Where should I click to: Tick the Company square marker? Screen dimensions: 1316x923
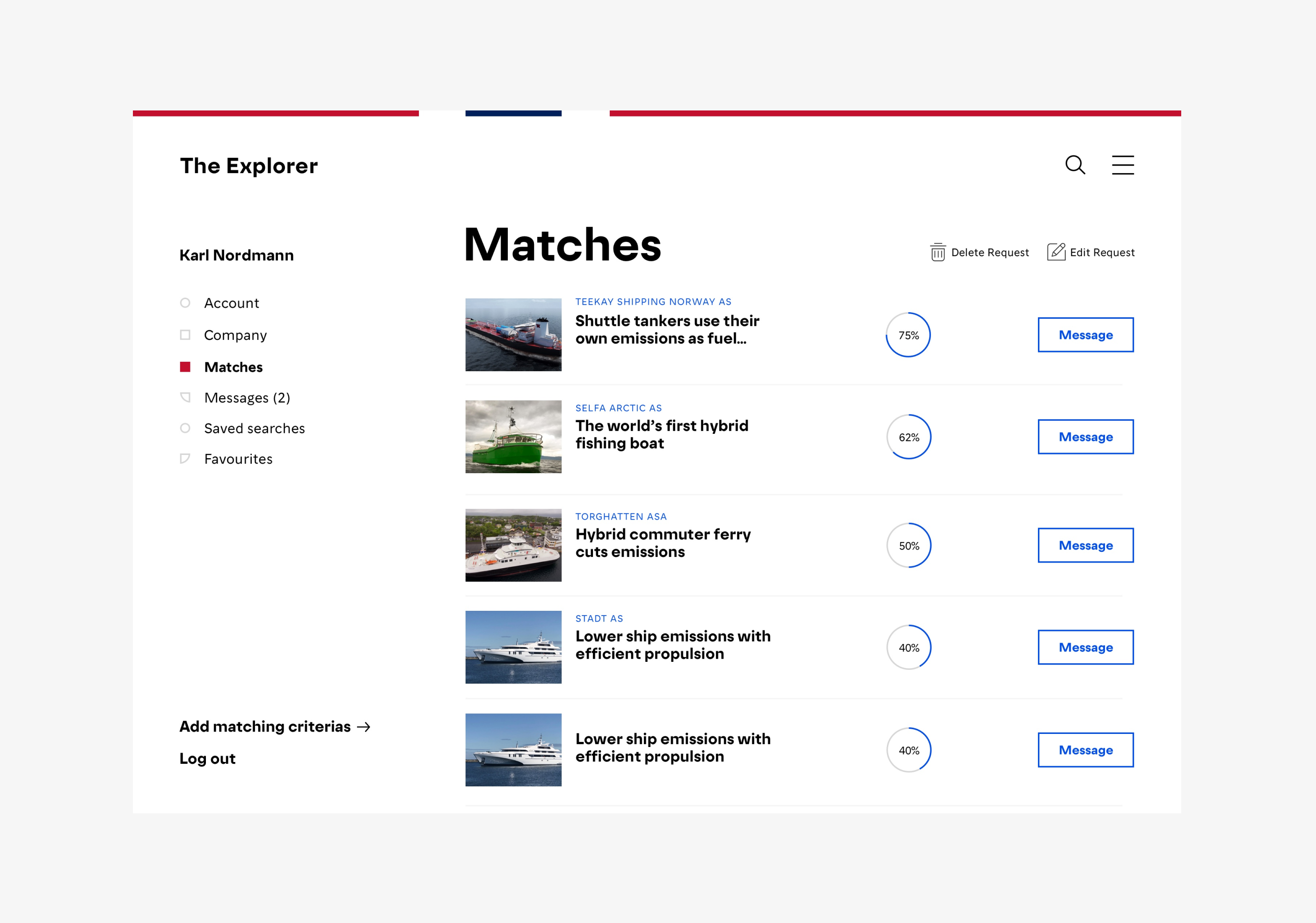[x=185, y=335]
